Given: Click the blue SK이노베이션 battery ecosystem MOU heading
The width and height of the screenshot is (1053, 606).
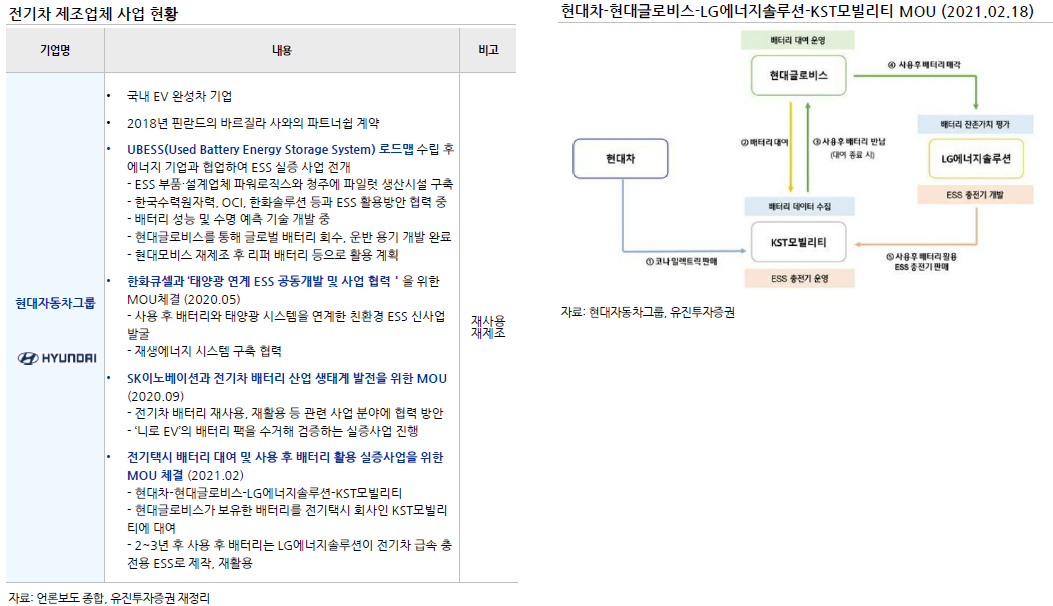Looking at the screenshot, I should [287, 378].
